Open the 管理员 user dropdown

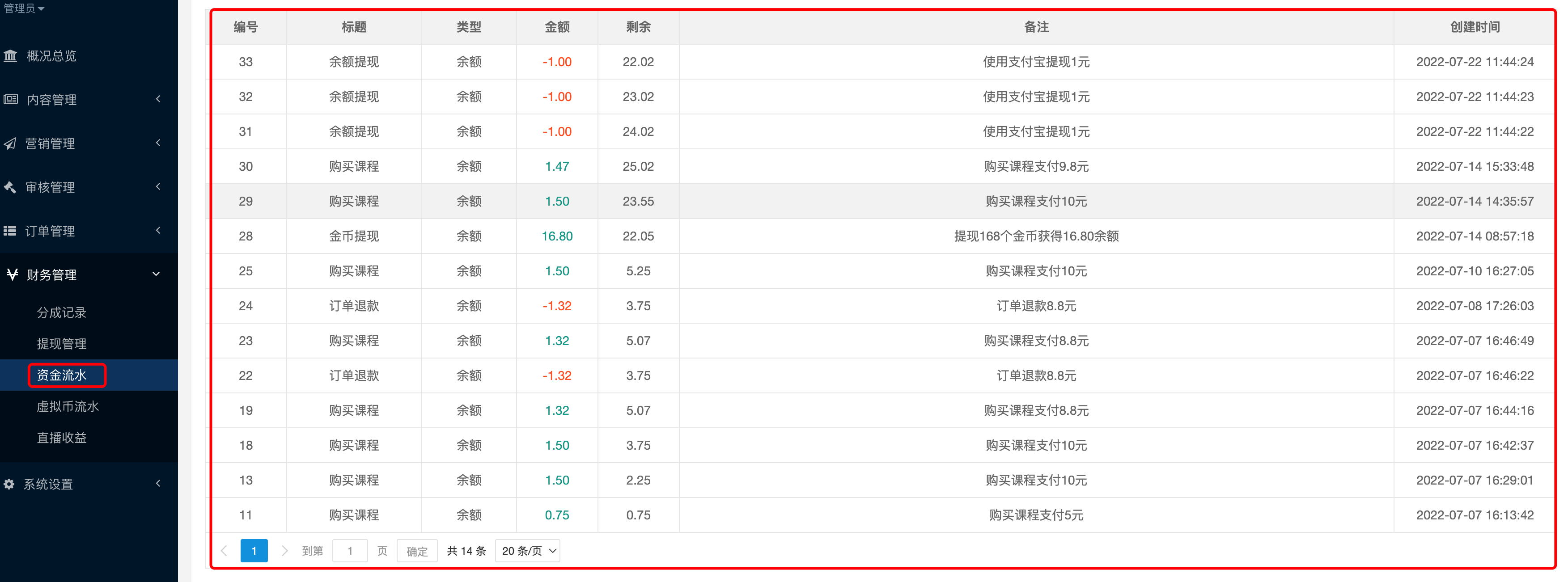pyautogui.click(x=24, y=8)
